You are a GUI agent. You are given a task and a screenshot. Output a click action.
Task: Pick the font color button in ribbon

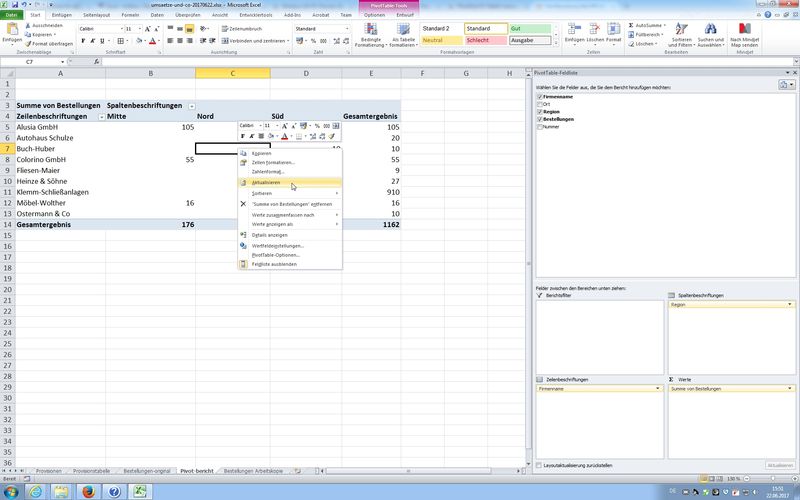pos(152,41)
